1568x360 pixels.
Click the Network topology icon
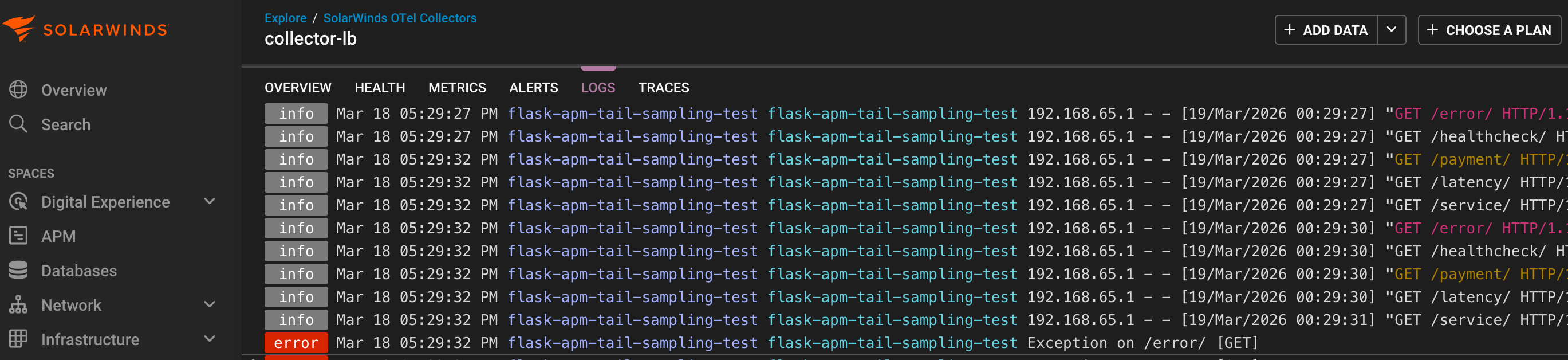18,304
